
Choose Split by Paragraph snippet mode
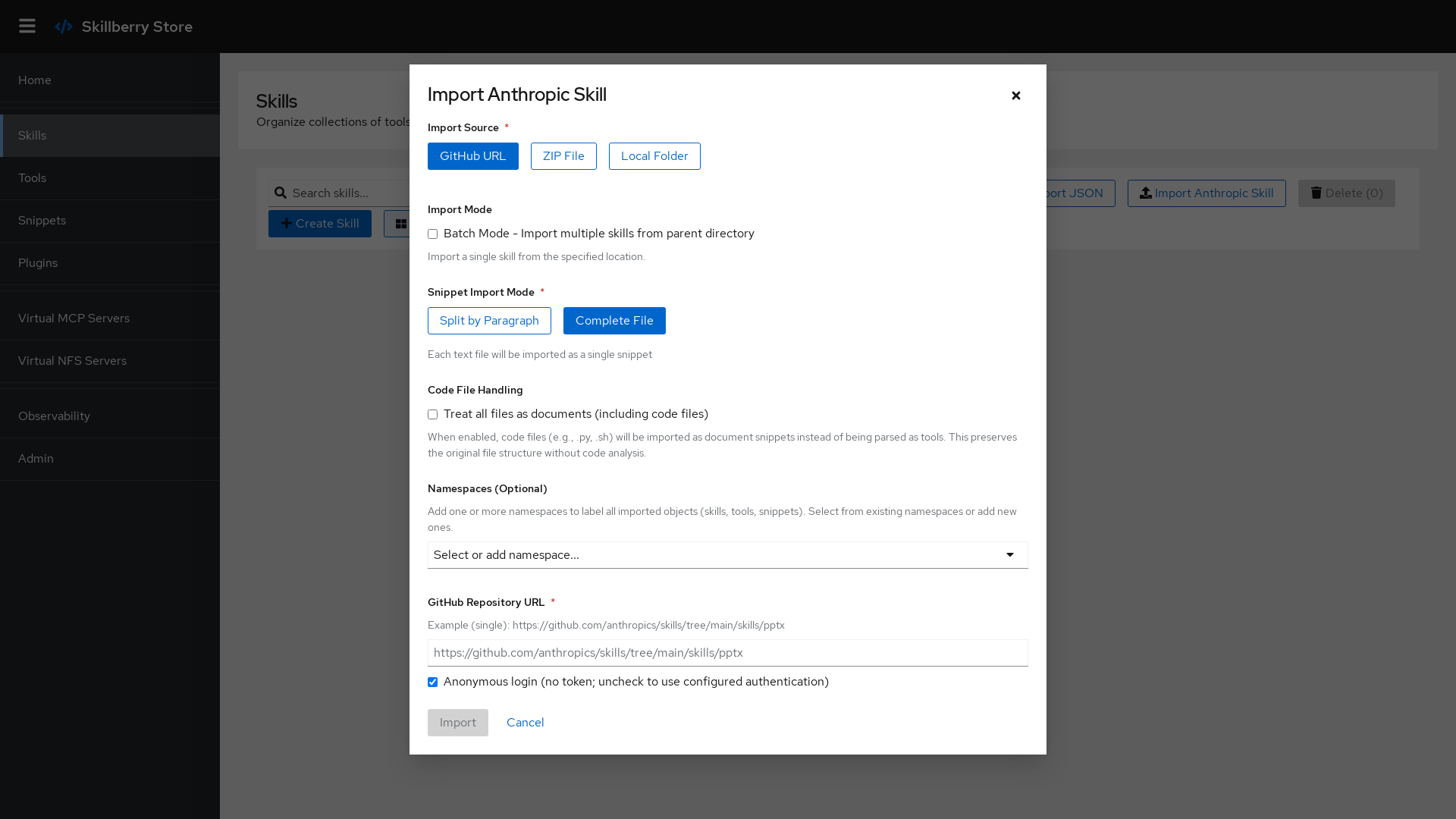pos(489,321)
